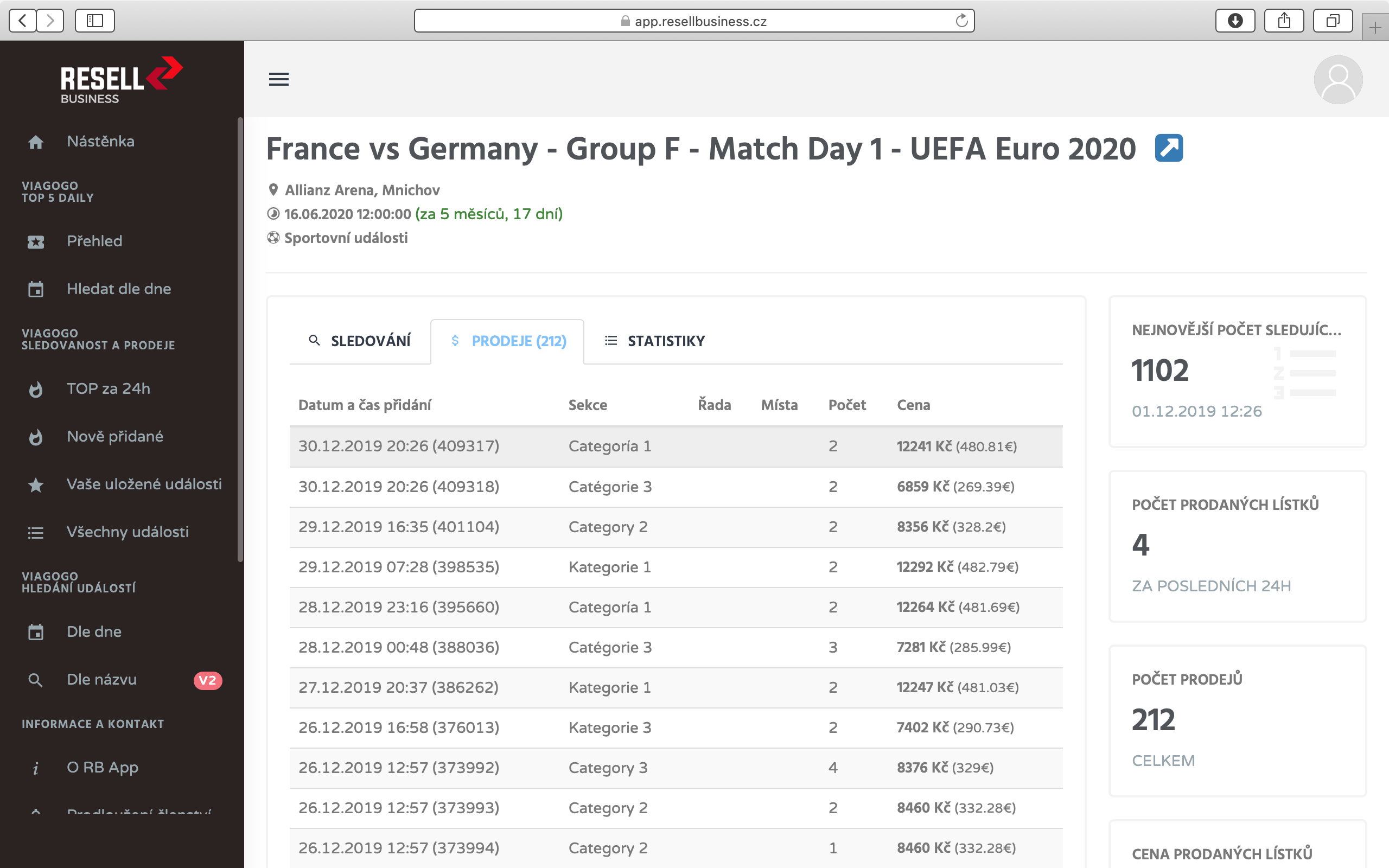This screenshot has width=1389, height=868.
Task: Open the user profile avatar
Action: 1338,79
